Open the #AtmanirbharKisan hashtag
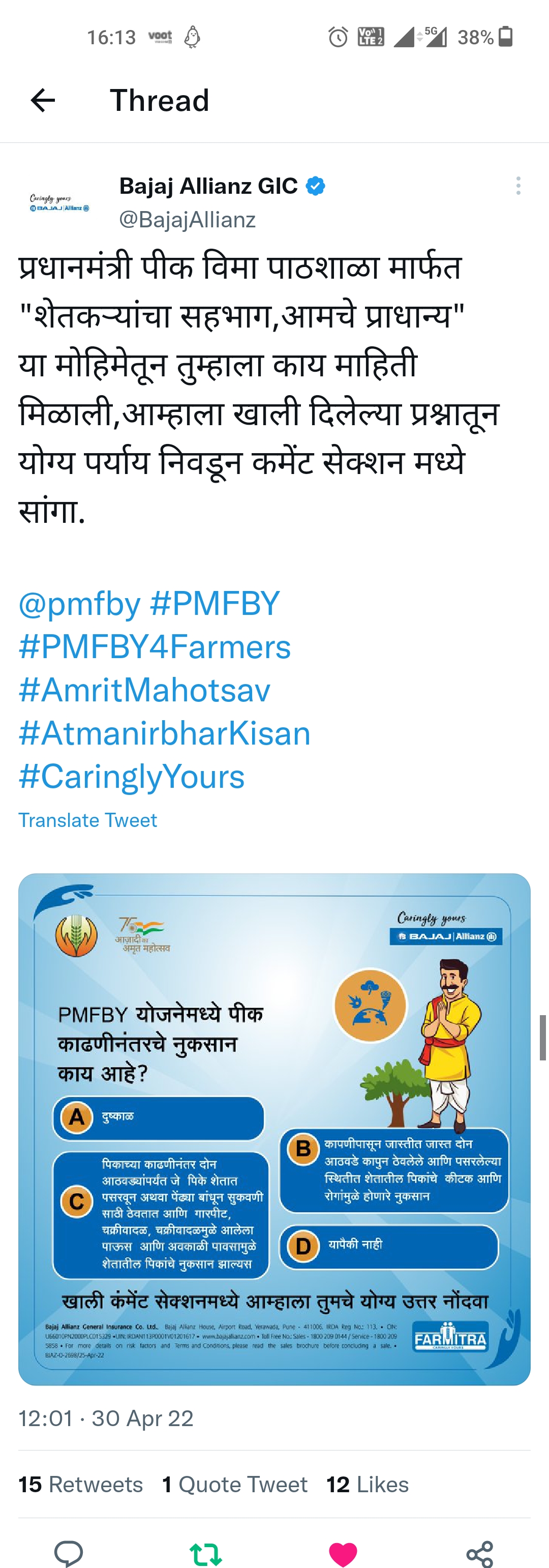The image size is (549, 1568). point(164,733)
